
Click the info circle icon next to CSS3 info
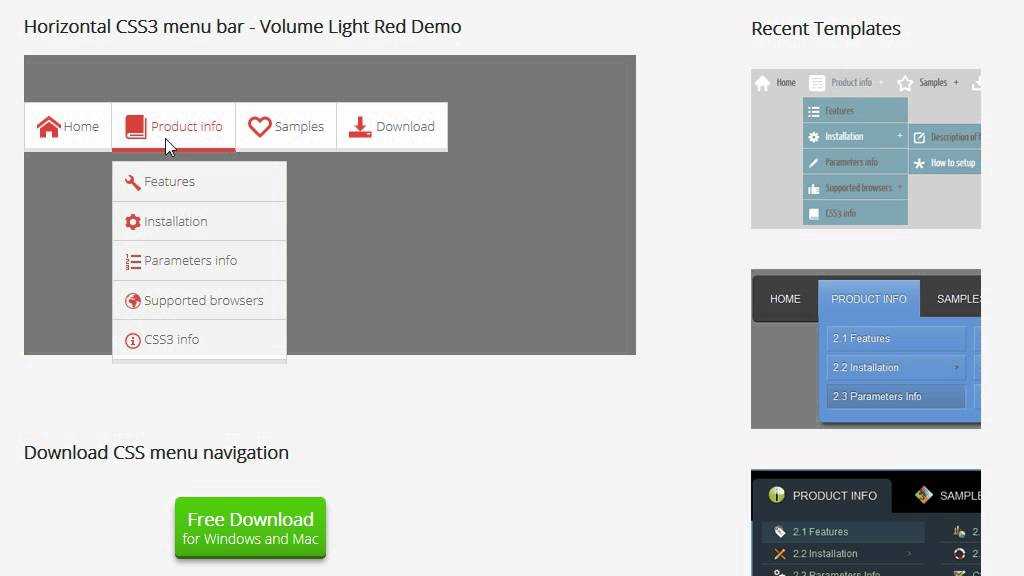coord(133,340)
